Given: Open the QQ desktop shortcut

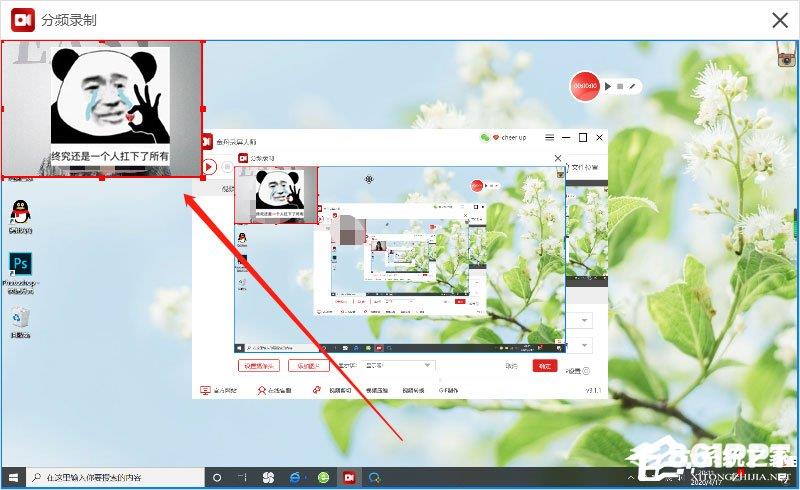Looking at the screenshot, I should click(x=19, y=213).
